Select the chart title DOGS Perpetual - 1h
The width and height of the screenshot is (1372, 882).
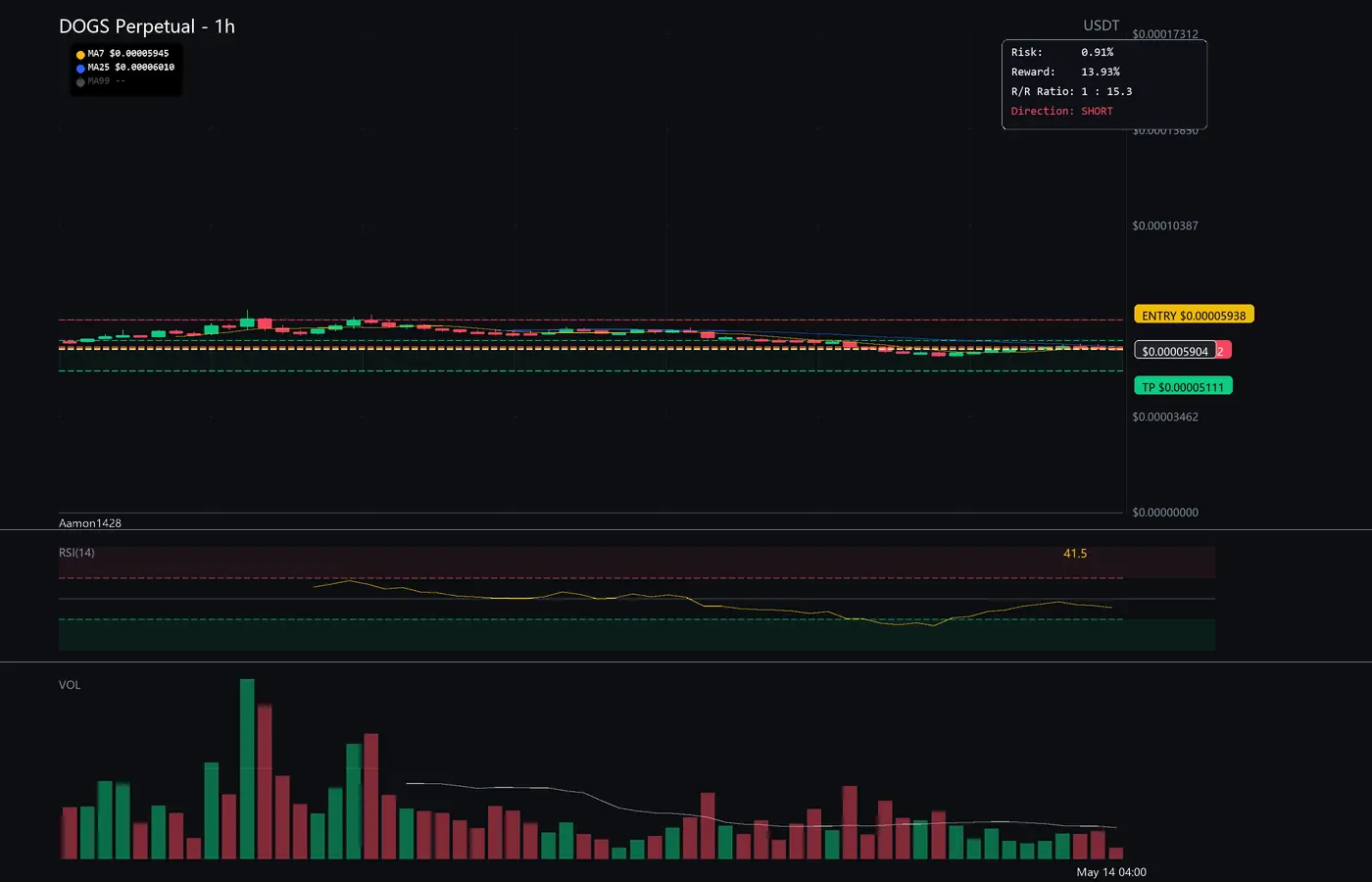coord(147,26)
